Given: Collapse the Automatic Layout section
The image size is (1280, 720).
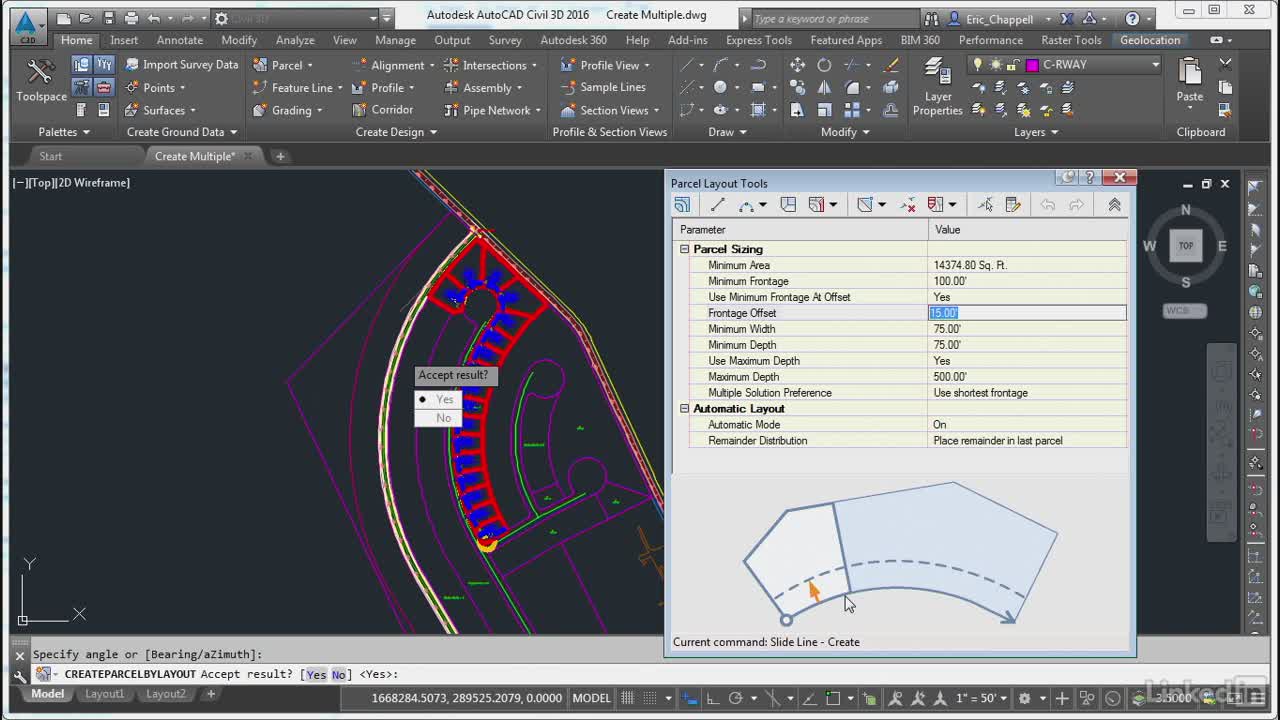Looking at the screenshot, I should click(x=685, y=409).
